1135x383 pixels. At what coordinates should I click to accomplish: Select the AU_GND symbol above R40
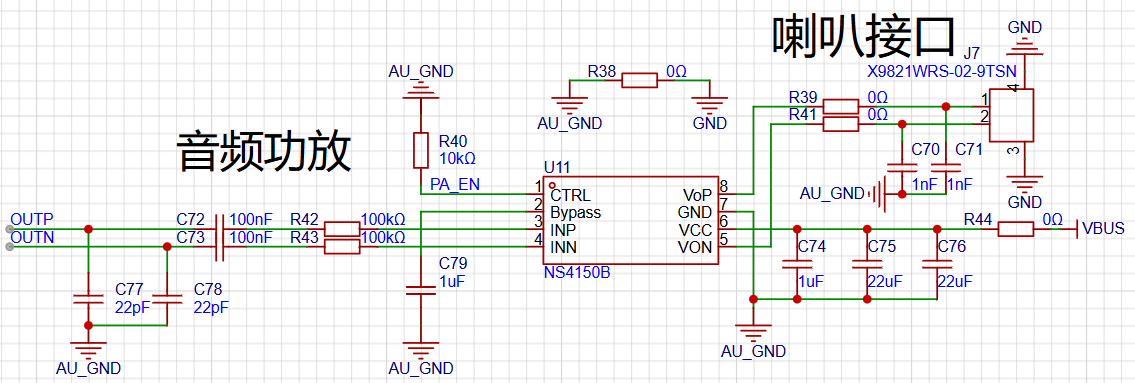click(x=421, y=82)
